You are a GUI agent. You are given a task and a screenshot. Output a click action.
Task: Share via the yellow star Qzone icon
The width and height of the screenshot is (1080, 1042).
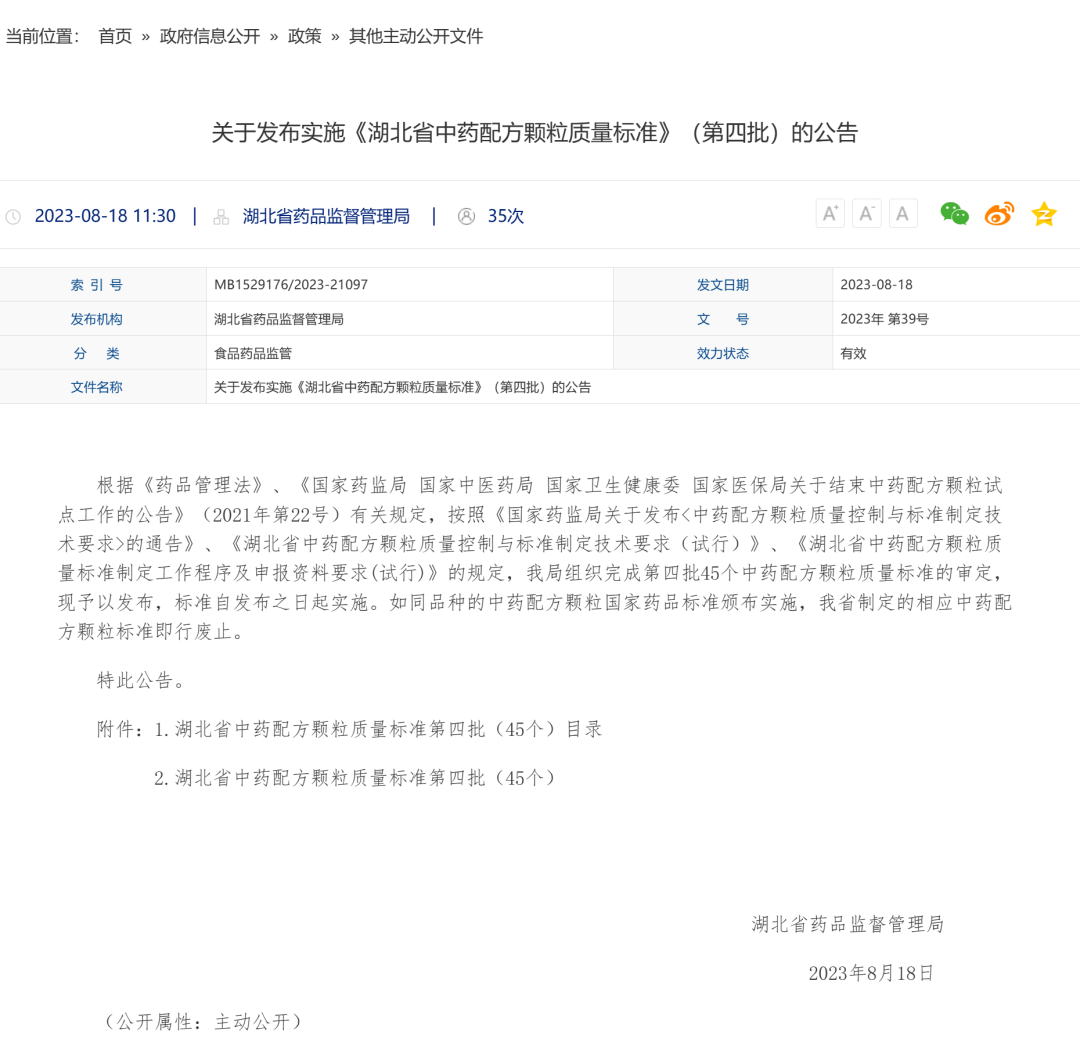tap(1044, 214)
